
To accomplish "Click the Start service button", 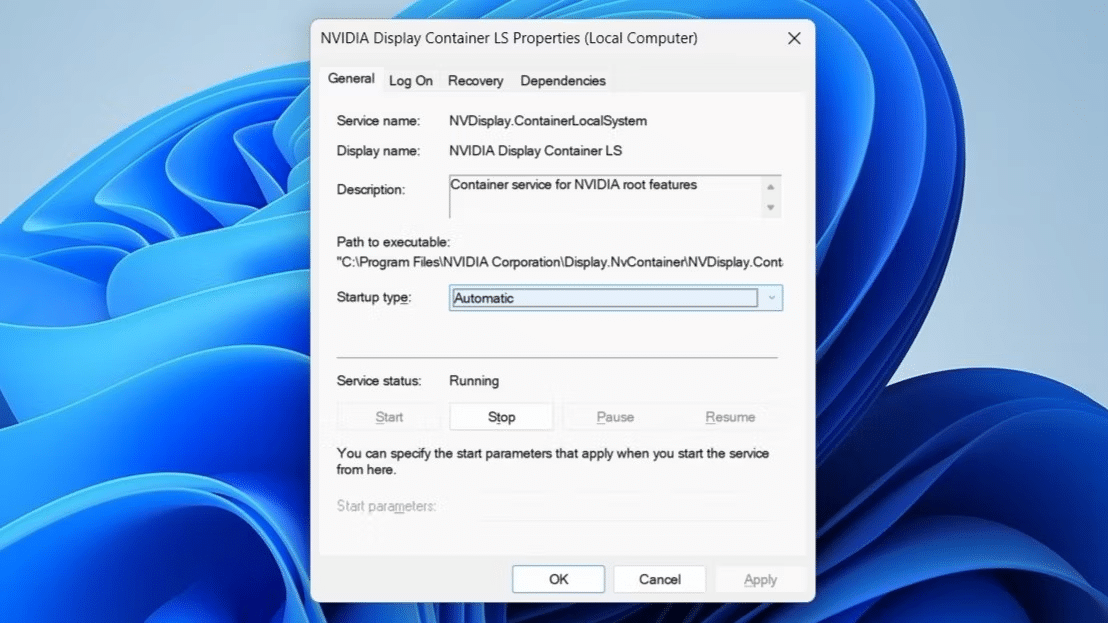I will (388, 416).
